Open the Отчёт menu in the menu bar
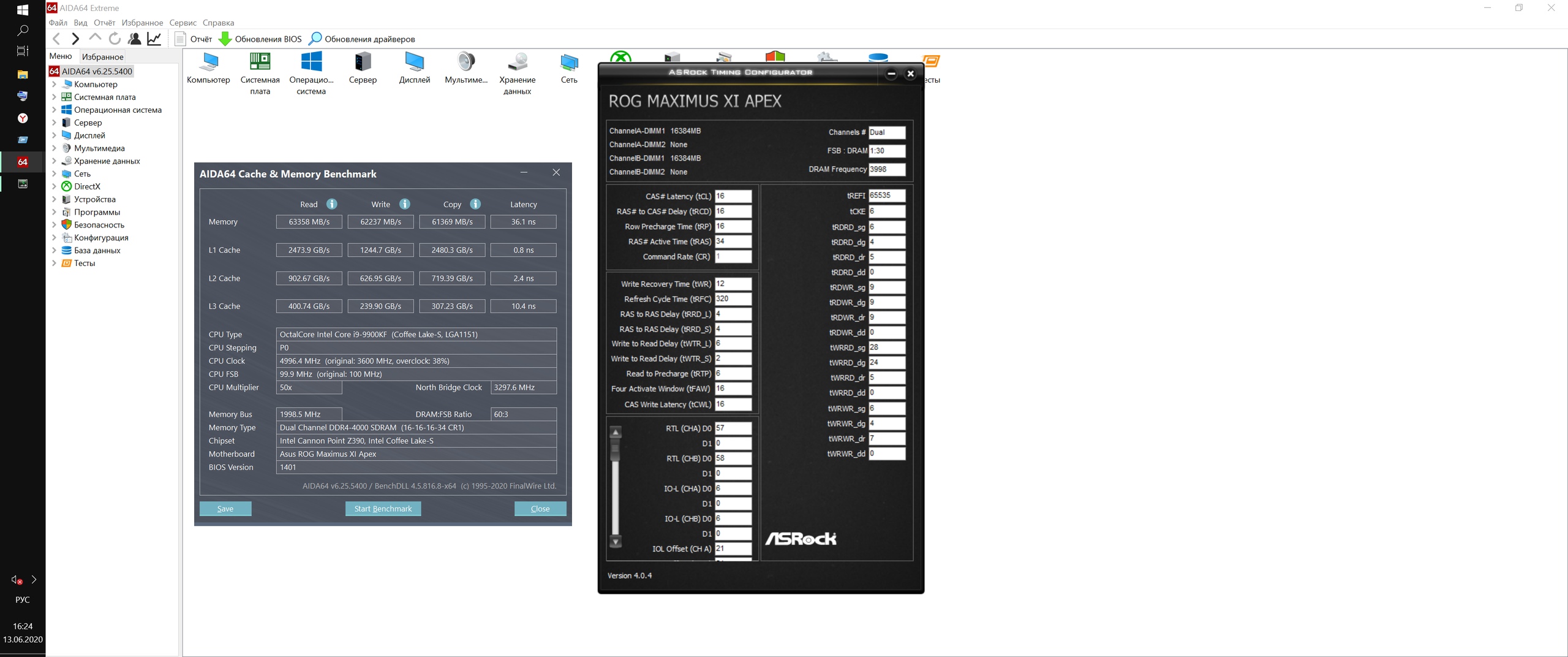This screenshot has width=1568, height=657. (104, 23)
